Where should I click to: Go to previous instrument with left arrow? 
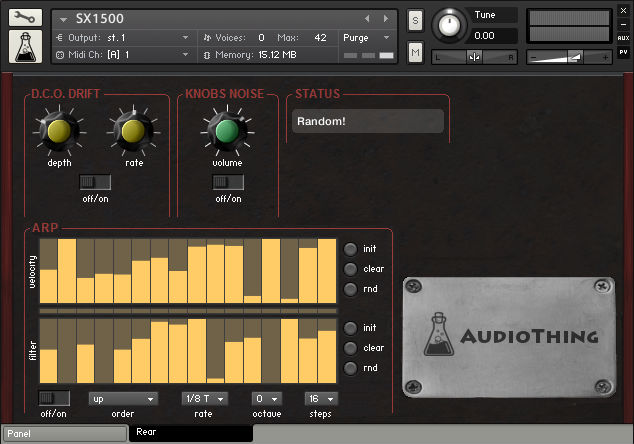click(x=367, y=19)
